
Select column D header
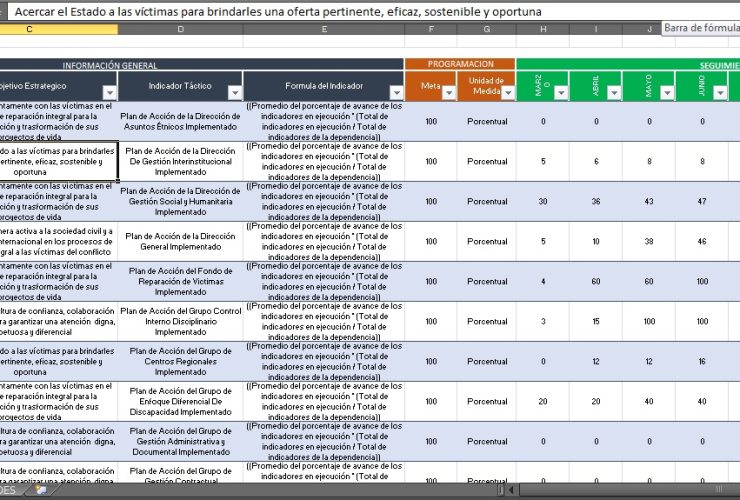coord(180,29)
